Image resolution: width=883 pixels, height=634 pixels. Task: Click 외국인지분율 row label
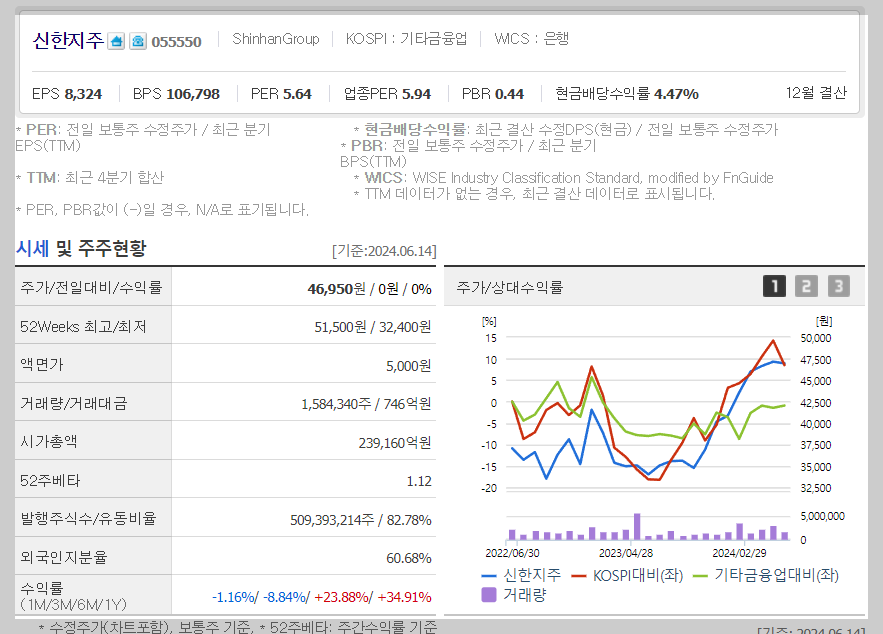(x=64, y=557)
